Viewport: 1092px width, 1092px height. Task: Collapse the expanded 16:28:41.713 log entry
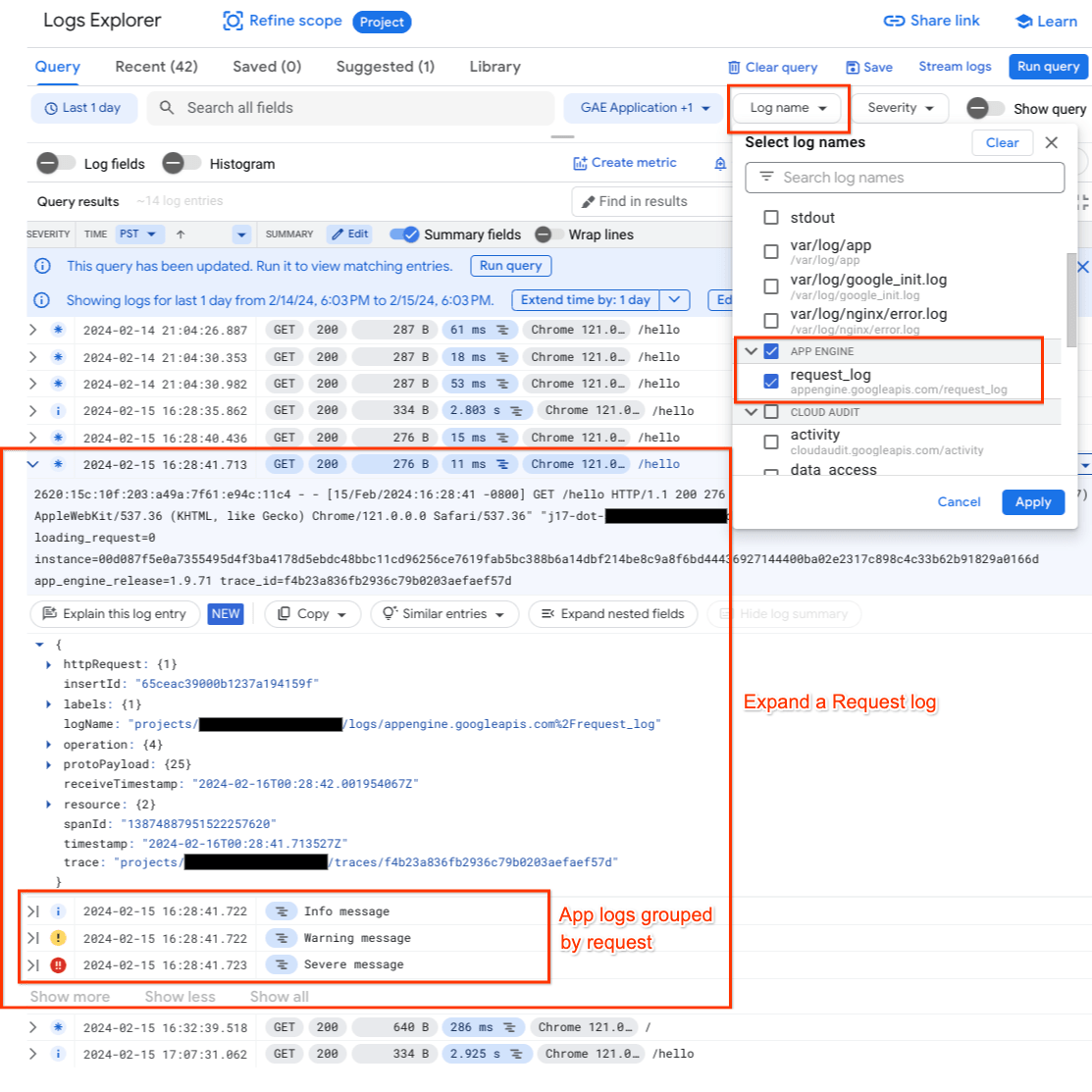point(32,464)
